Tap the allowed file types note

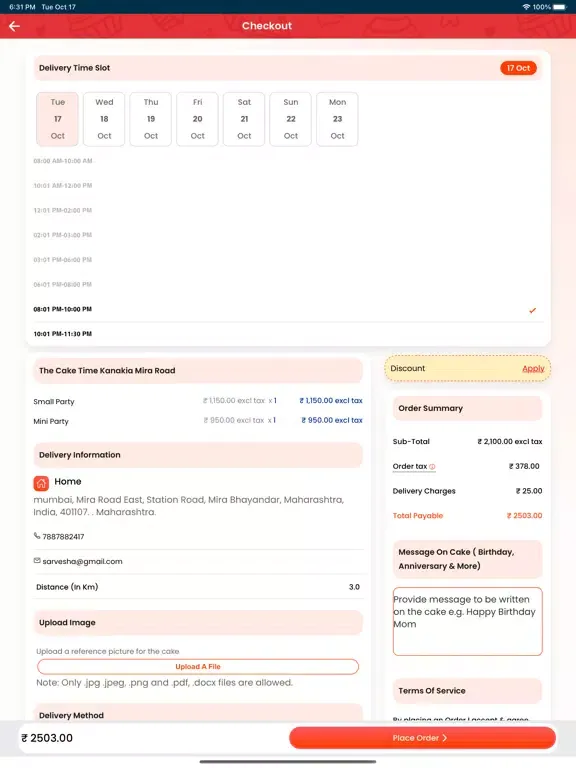coord(165,683)
